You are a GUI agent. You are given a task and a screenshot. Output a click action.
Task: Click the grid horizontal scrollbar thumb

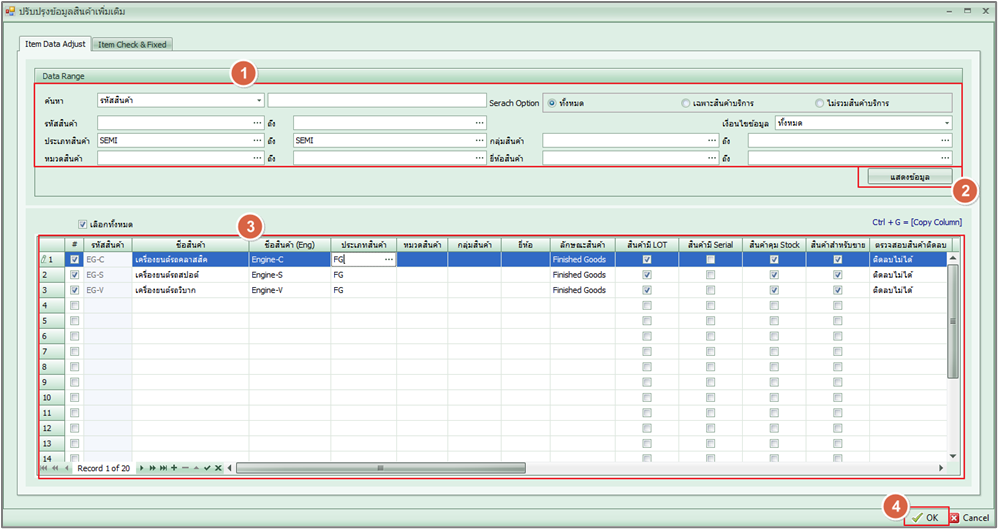[380, 468]
